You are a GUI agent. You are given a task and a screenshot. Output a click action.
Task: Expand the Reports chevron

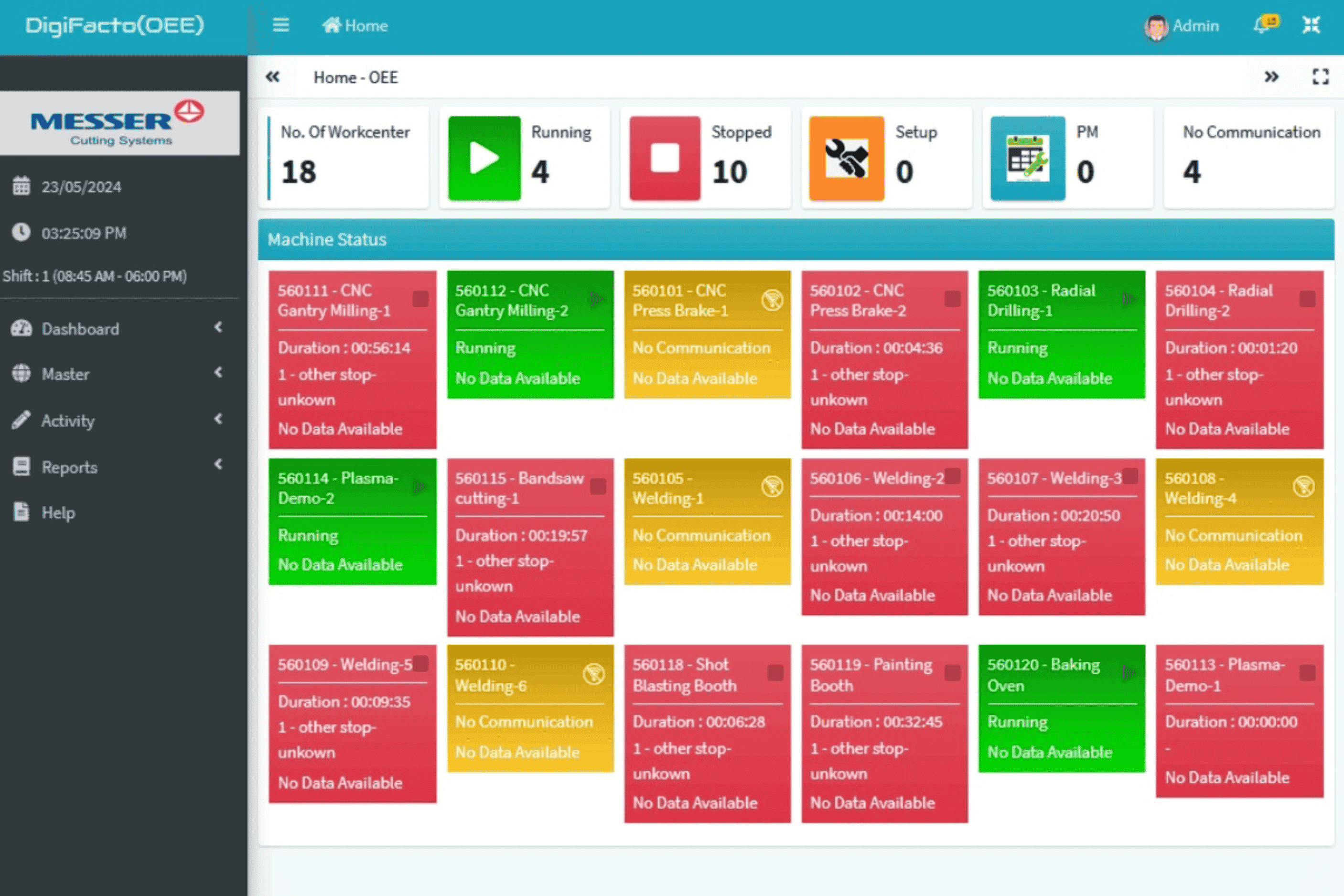[x=218, y=464]
